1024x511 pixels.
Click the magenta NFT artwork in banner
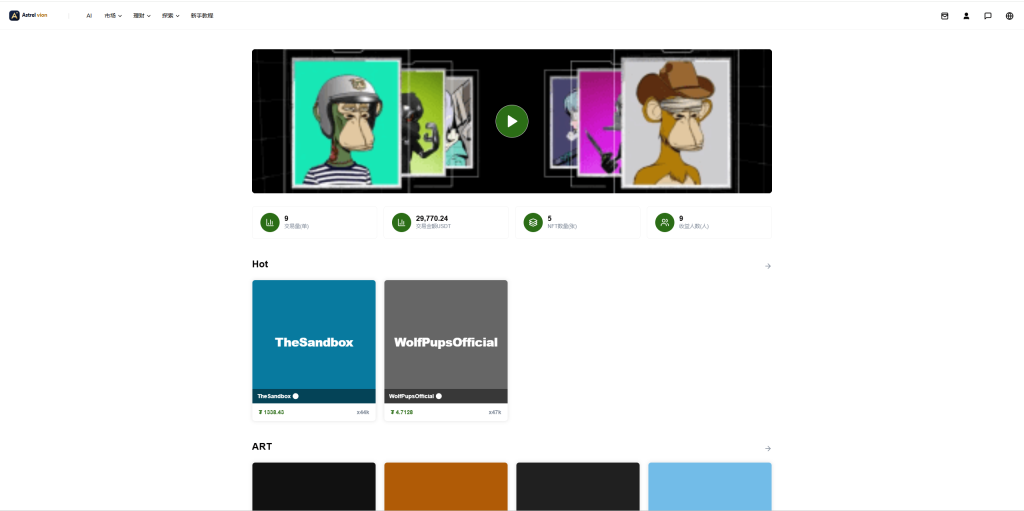pyautogui.click(x=600, y=122)
